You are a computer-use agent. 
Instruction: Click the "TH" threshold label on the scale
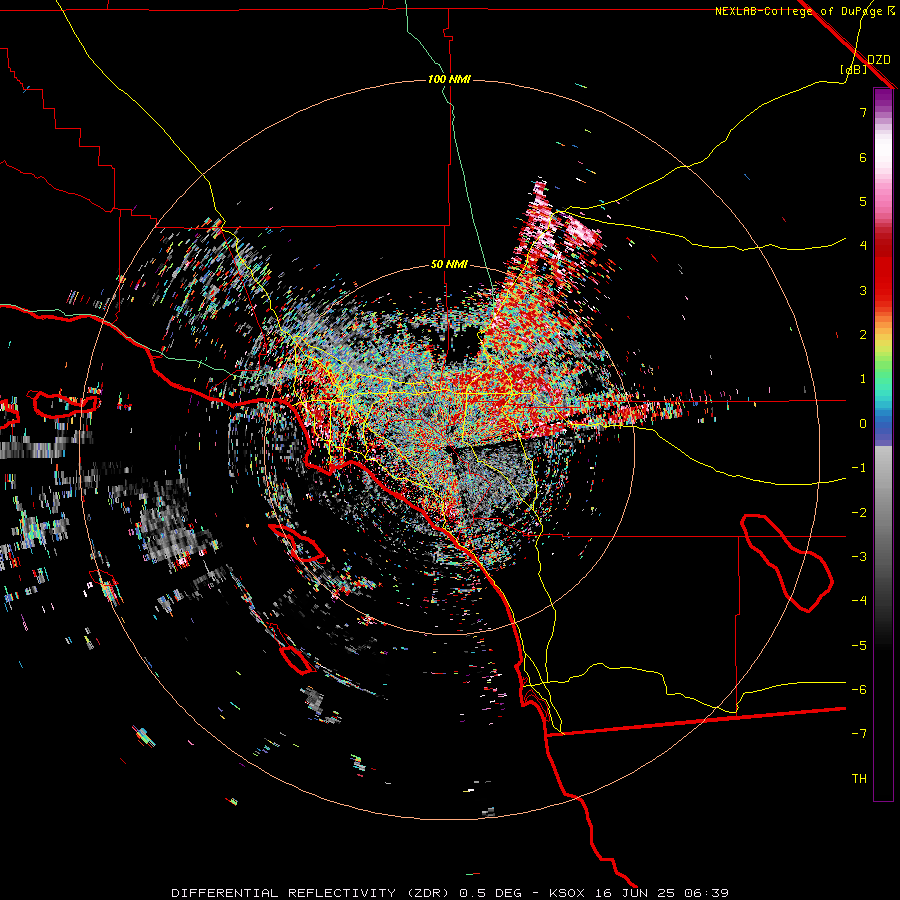coord(859,779)
